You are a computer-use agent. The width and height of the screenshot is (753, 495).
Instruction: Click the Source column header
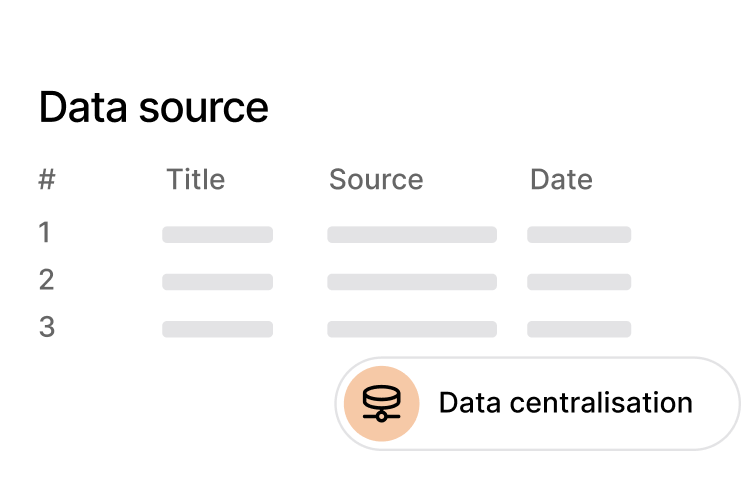click(376, 180)
